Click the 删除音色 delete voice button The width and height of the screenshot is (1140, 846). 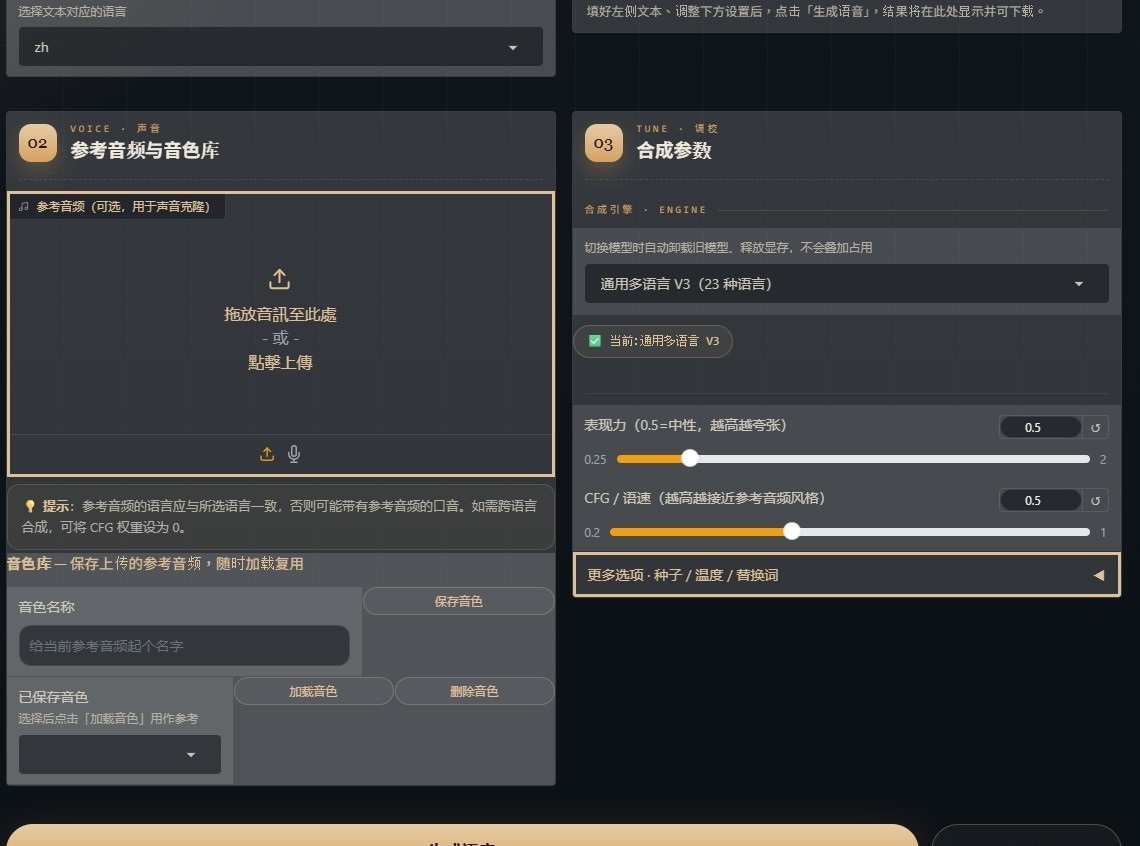coord(474,691)
